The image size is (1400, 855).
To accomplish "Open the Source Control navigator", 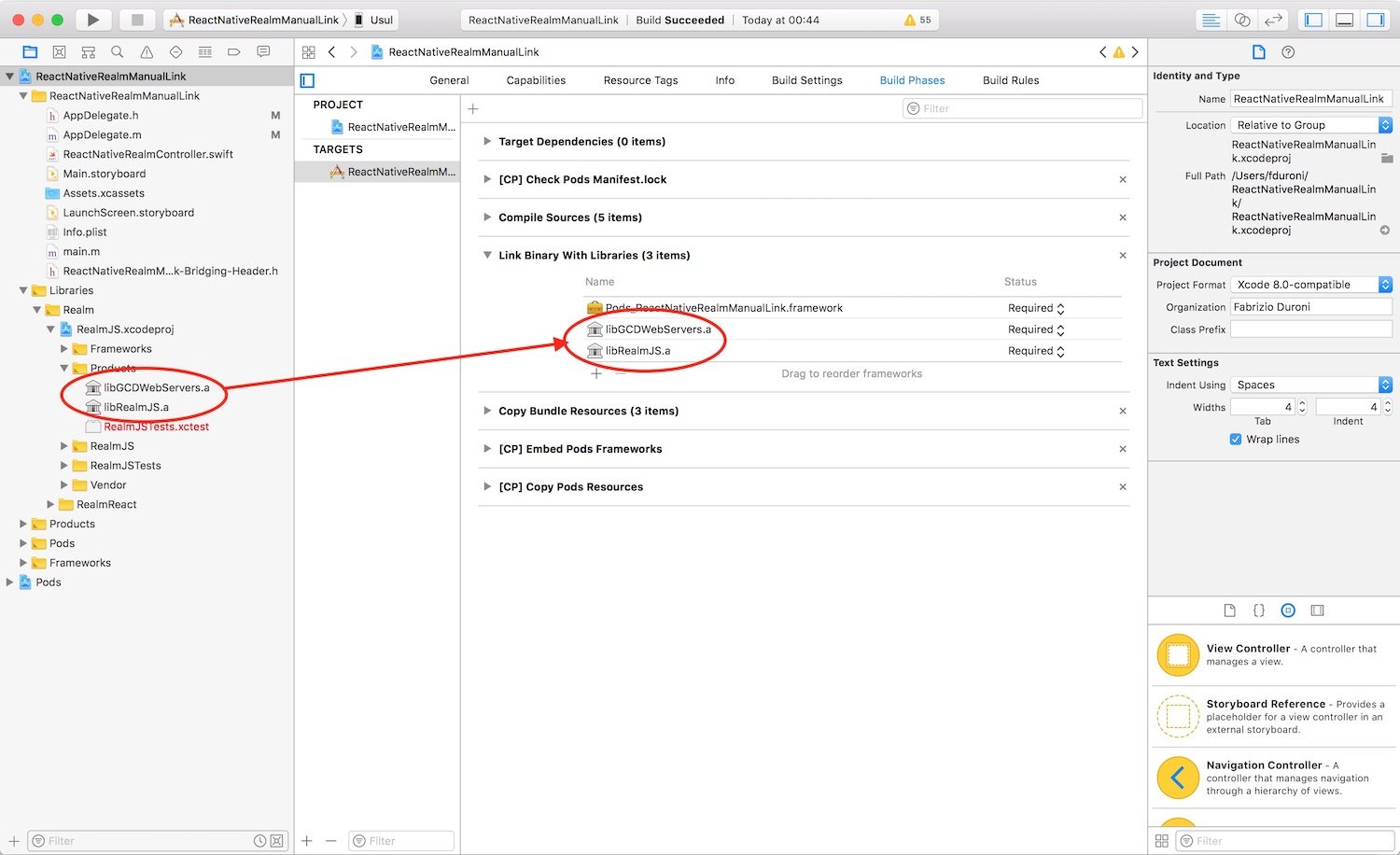I will (x=59, y=52).
